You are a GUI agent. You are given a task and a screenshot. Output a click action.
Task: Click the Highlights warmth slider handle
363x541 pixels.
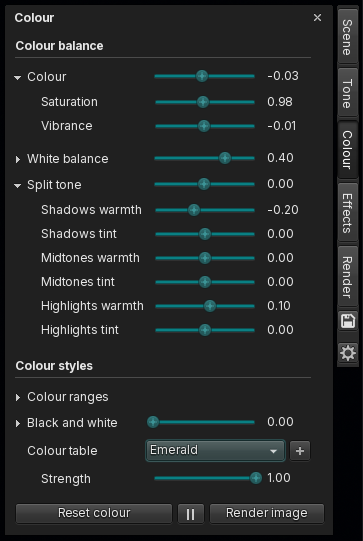pos(210,306)
